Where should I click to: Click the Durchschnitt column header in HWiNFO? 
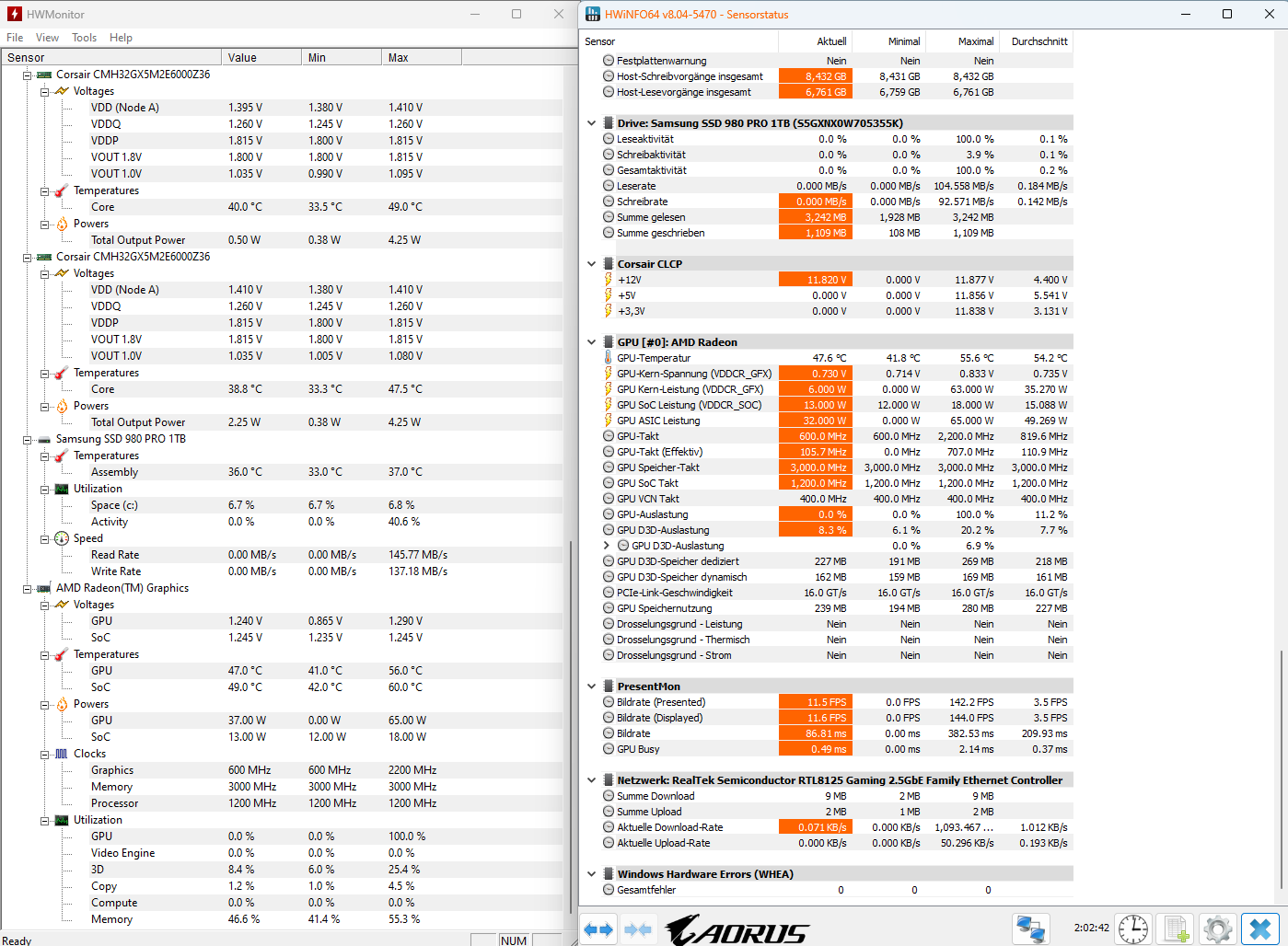1037,41
